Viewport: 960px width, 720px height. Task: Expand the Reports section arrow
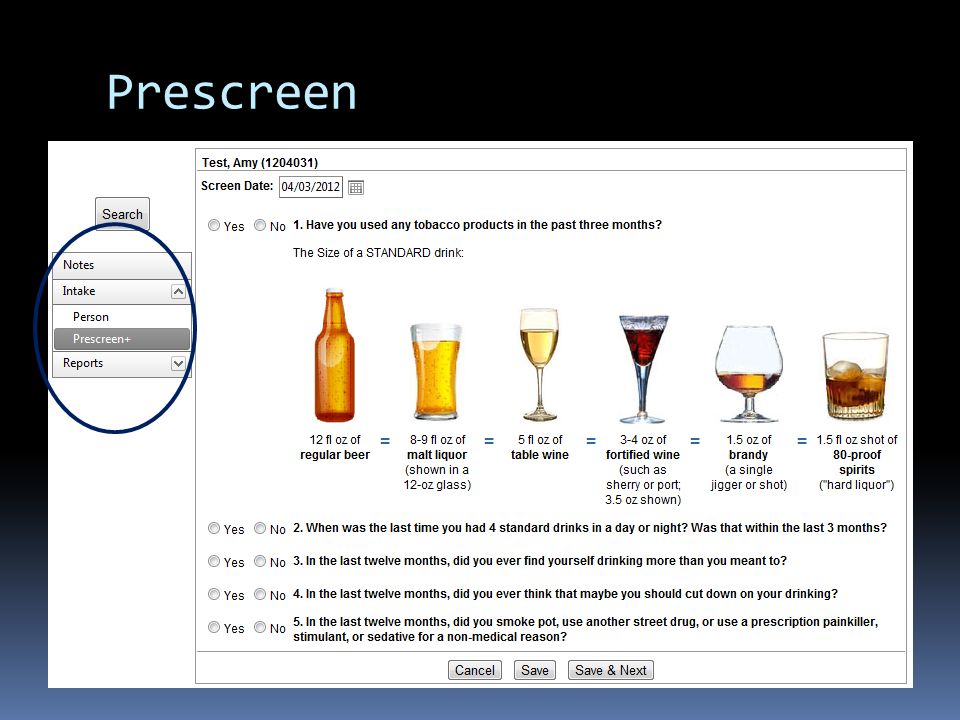(178, 364)
